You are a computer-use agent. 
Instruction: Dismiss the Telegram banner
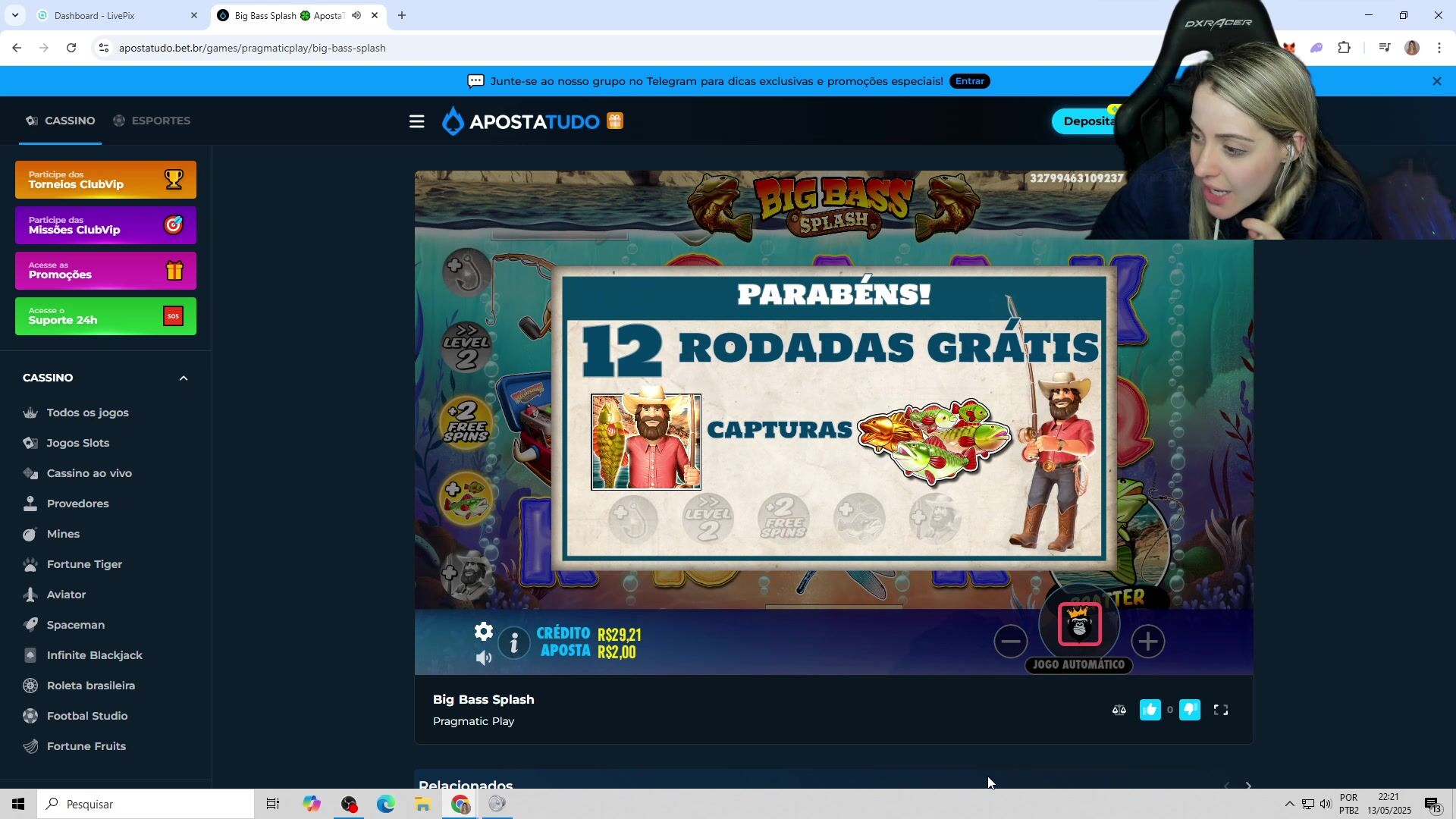click(x=1437, y=81)
